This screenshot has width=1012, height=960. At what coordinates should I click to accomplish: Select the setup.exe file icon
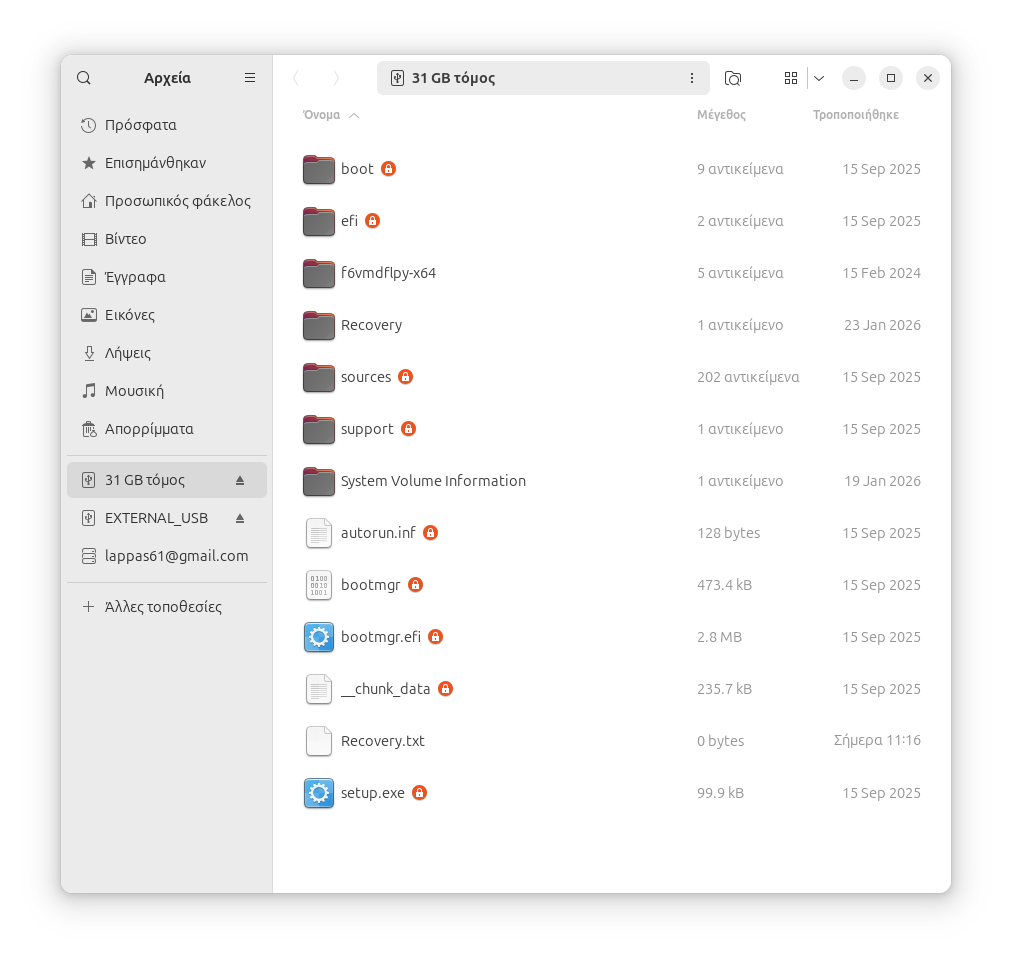319,793
